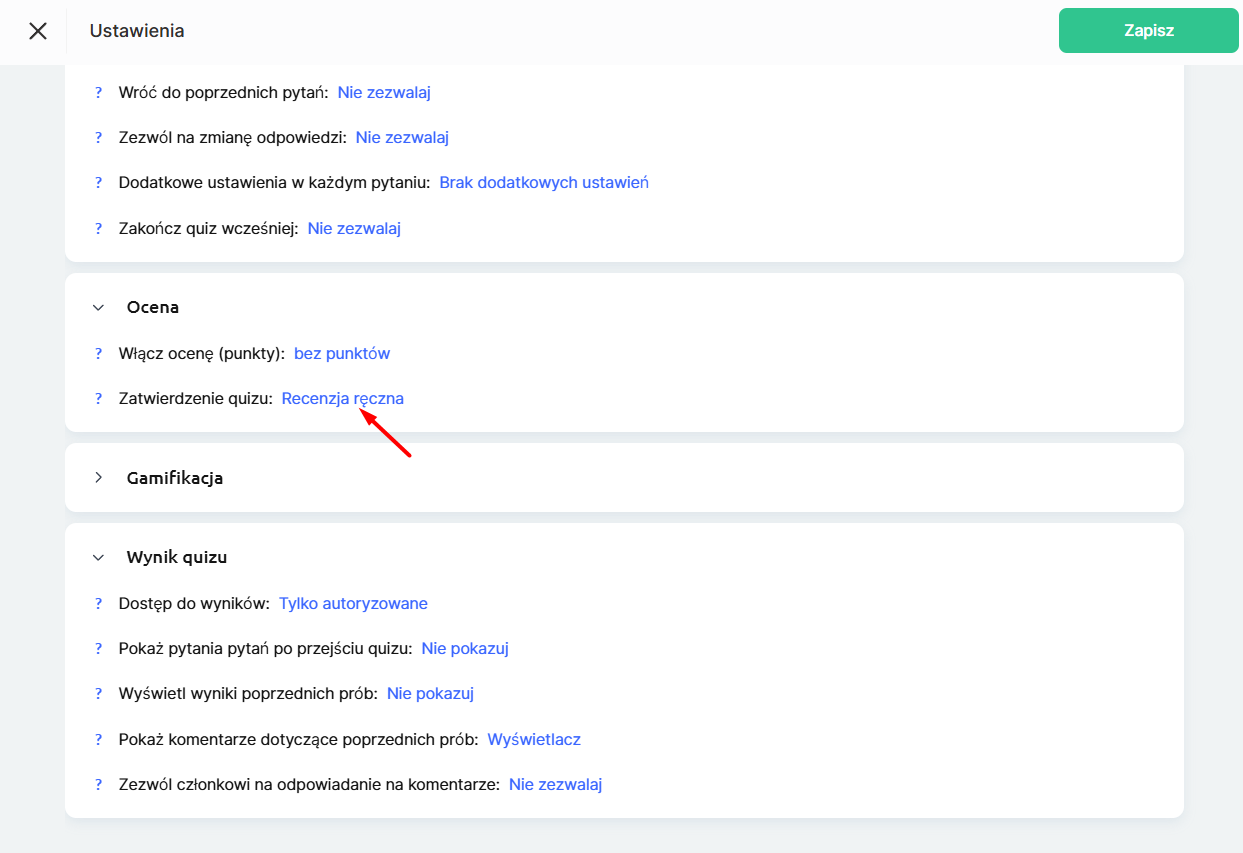Click 'Brak dodatkowych ustawień' link
Image resolution: width=1243 pixels, height=853 pixels.
pos(544,182)
